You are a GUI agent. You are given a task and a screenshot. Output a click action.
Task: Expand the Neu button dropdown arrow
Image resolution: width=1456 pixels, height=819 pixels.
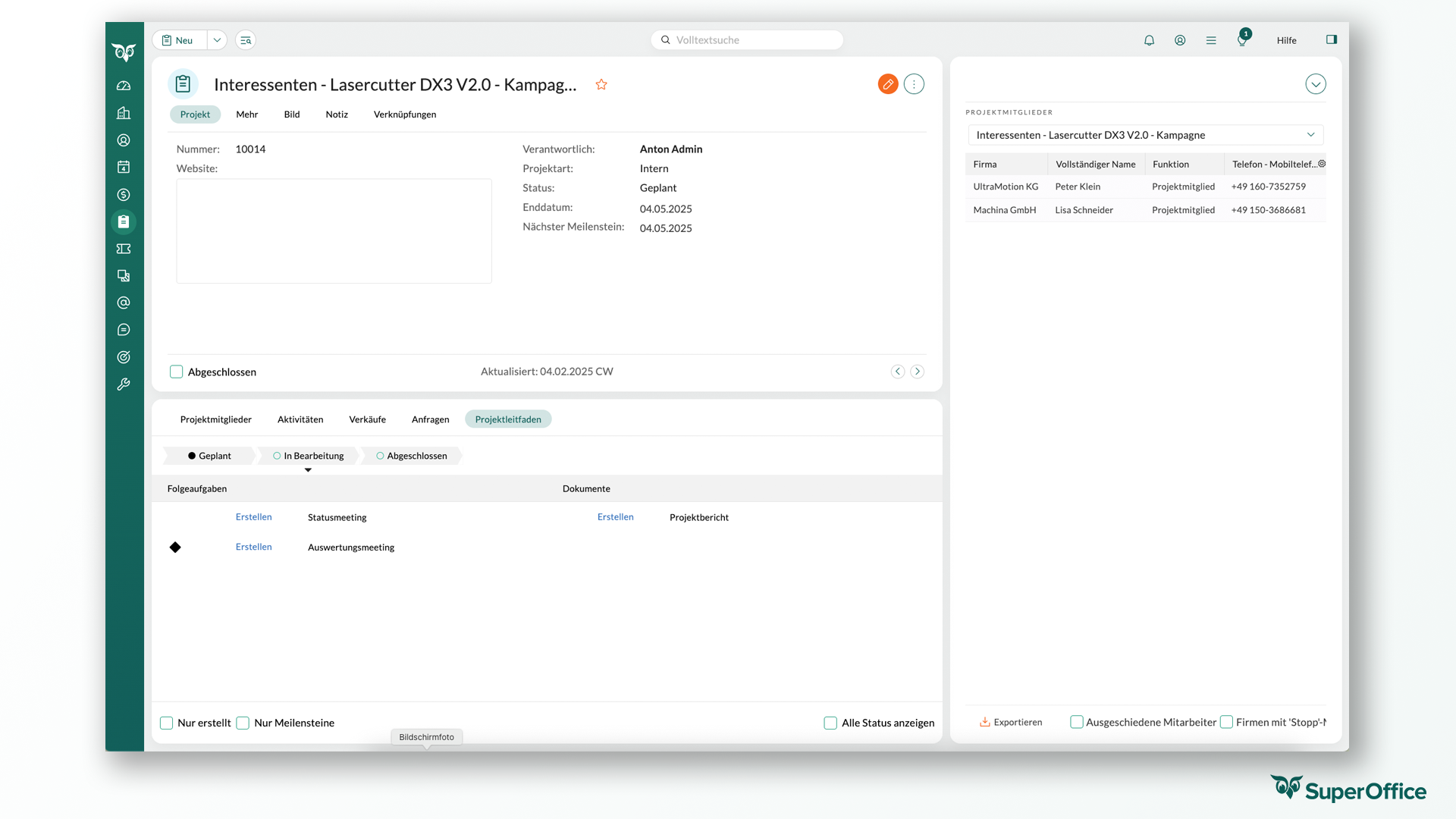pos(217,40)
